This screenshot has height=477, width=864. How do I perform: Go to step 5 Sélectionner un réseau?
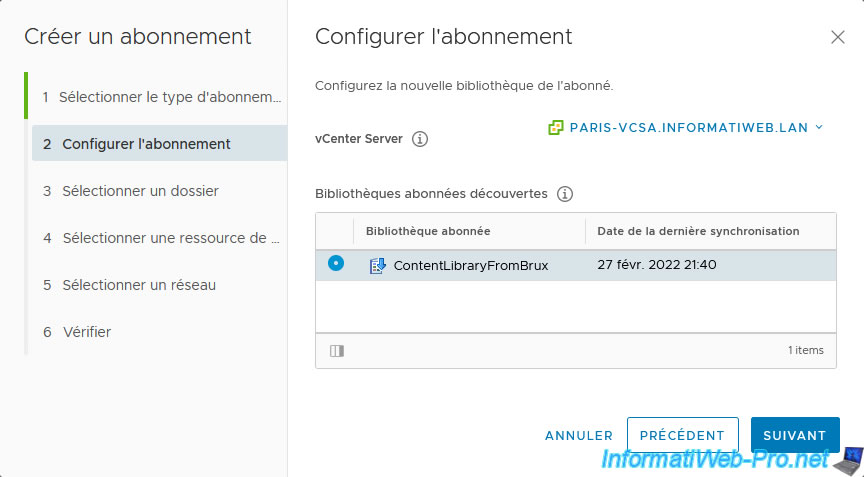pyautogui.click(x=159, y=285)
